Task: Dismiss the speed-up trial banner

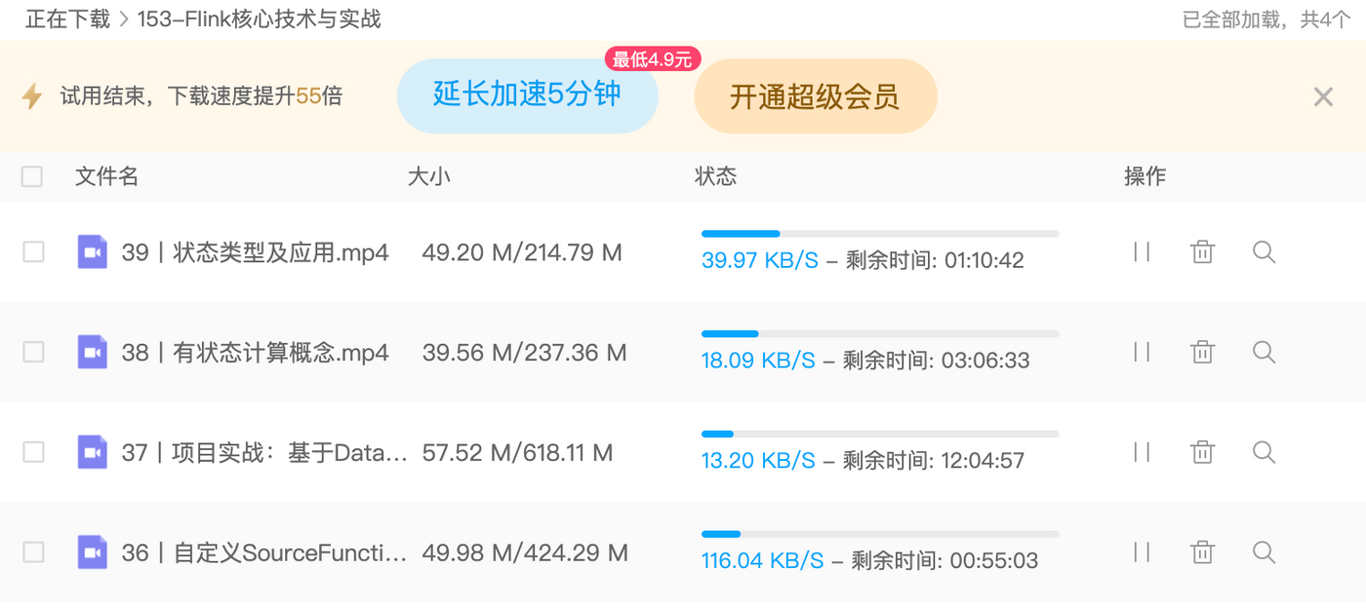Action: pos(1323,97)
